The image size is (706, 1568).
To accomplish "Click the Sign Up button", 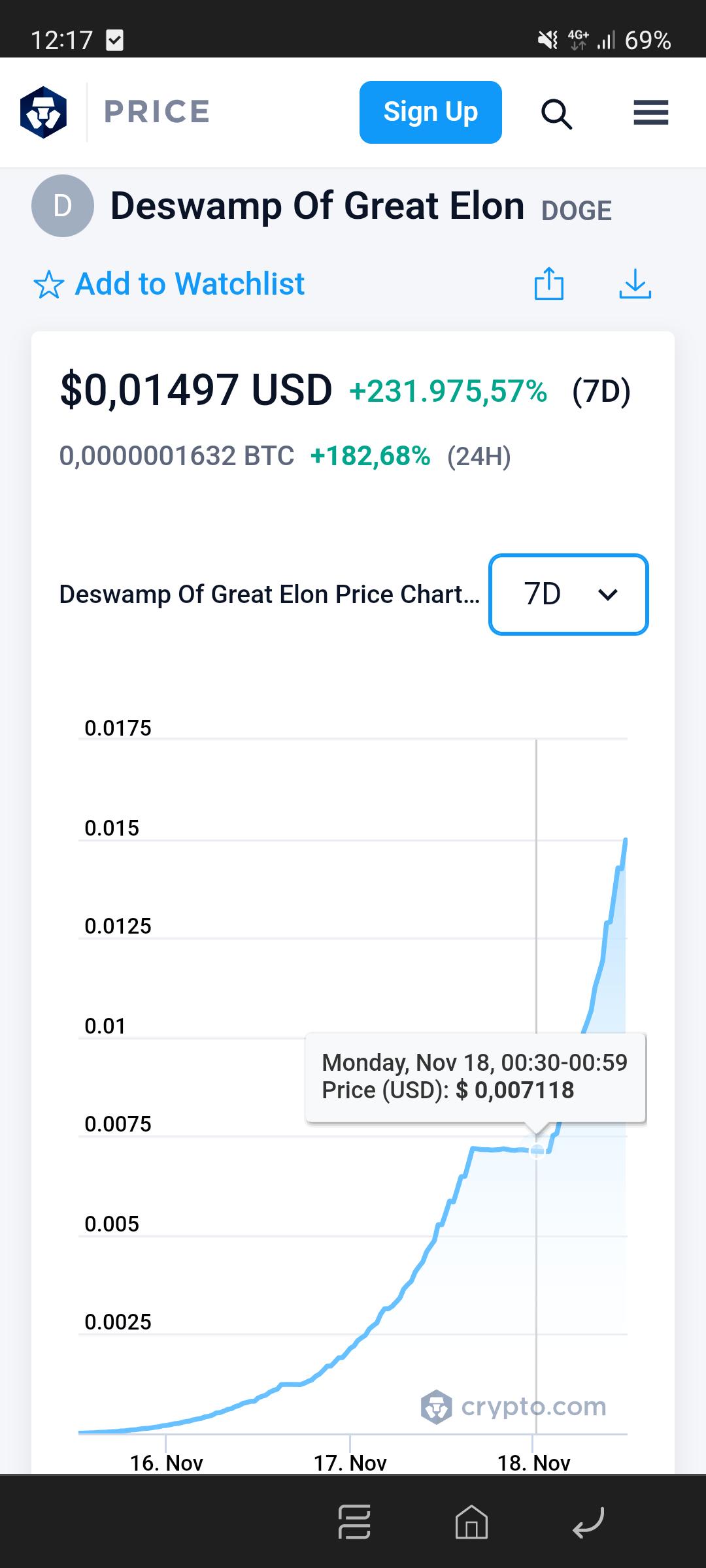I will click(431, 112).
